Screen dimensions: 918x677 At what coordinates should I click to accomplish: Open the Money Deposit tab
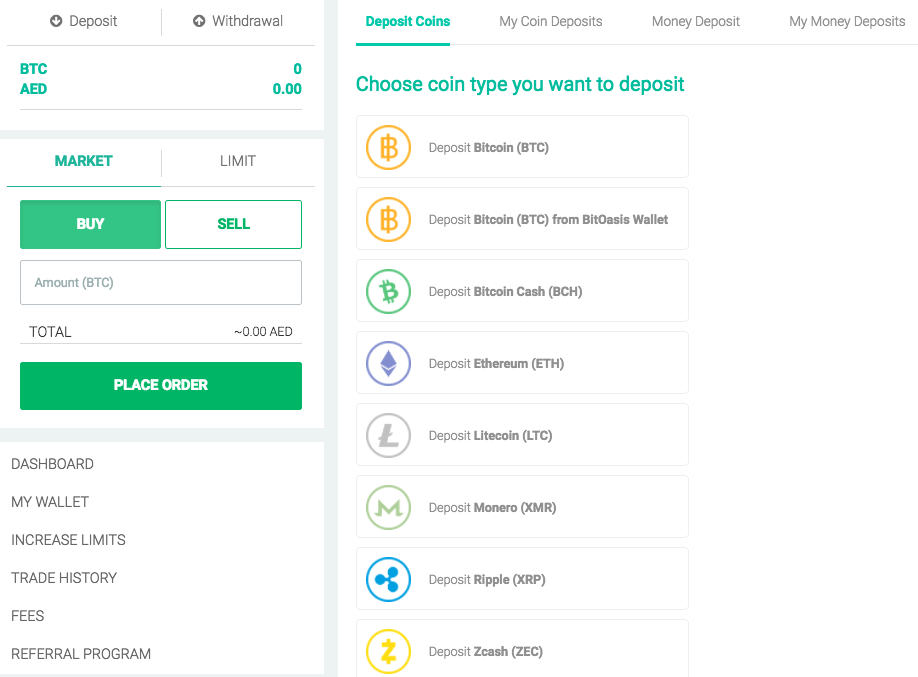(696, 22)
